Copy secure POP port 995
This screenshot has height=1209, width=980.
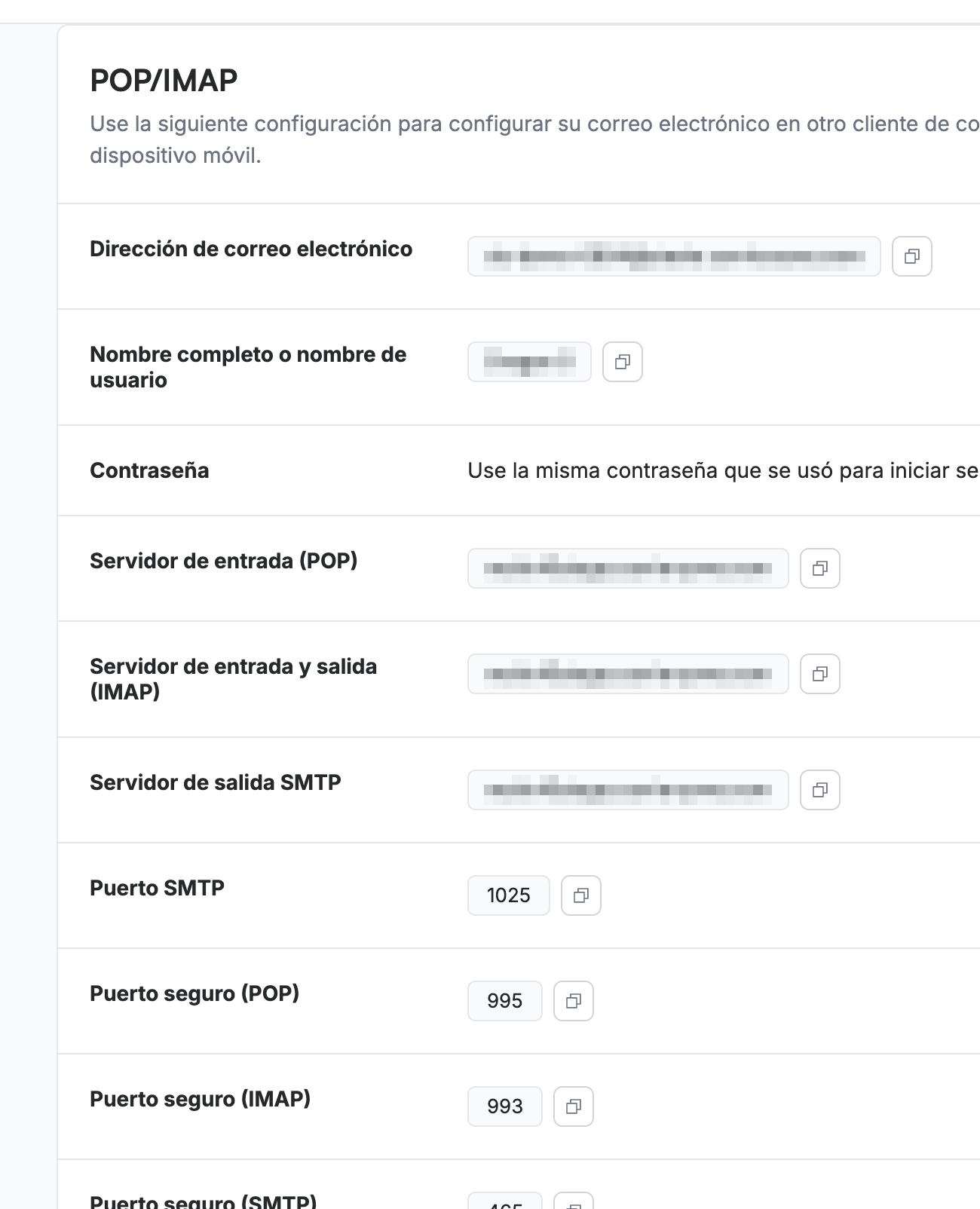pos(574,1001)
